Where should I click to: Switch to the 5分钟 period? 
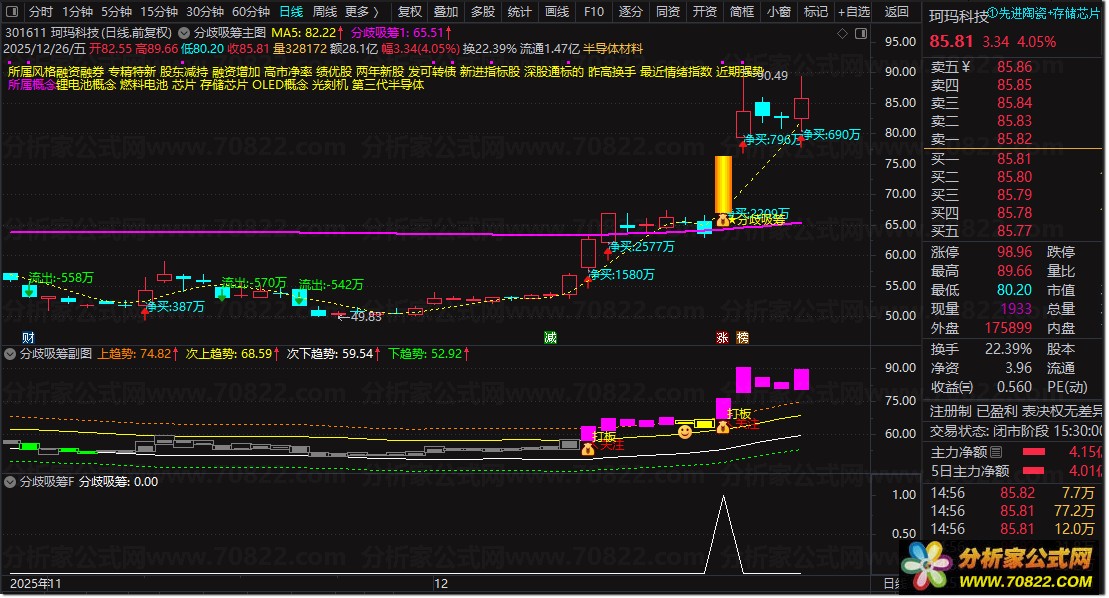click(x=116, y=11)
